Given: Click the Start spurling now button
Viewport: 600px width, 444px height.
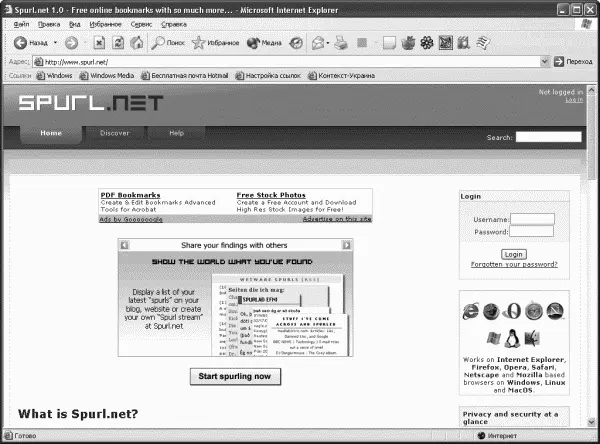Looking at the screenshot, I should pyautogui.click(x=235, y=377).
